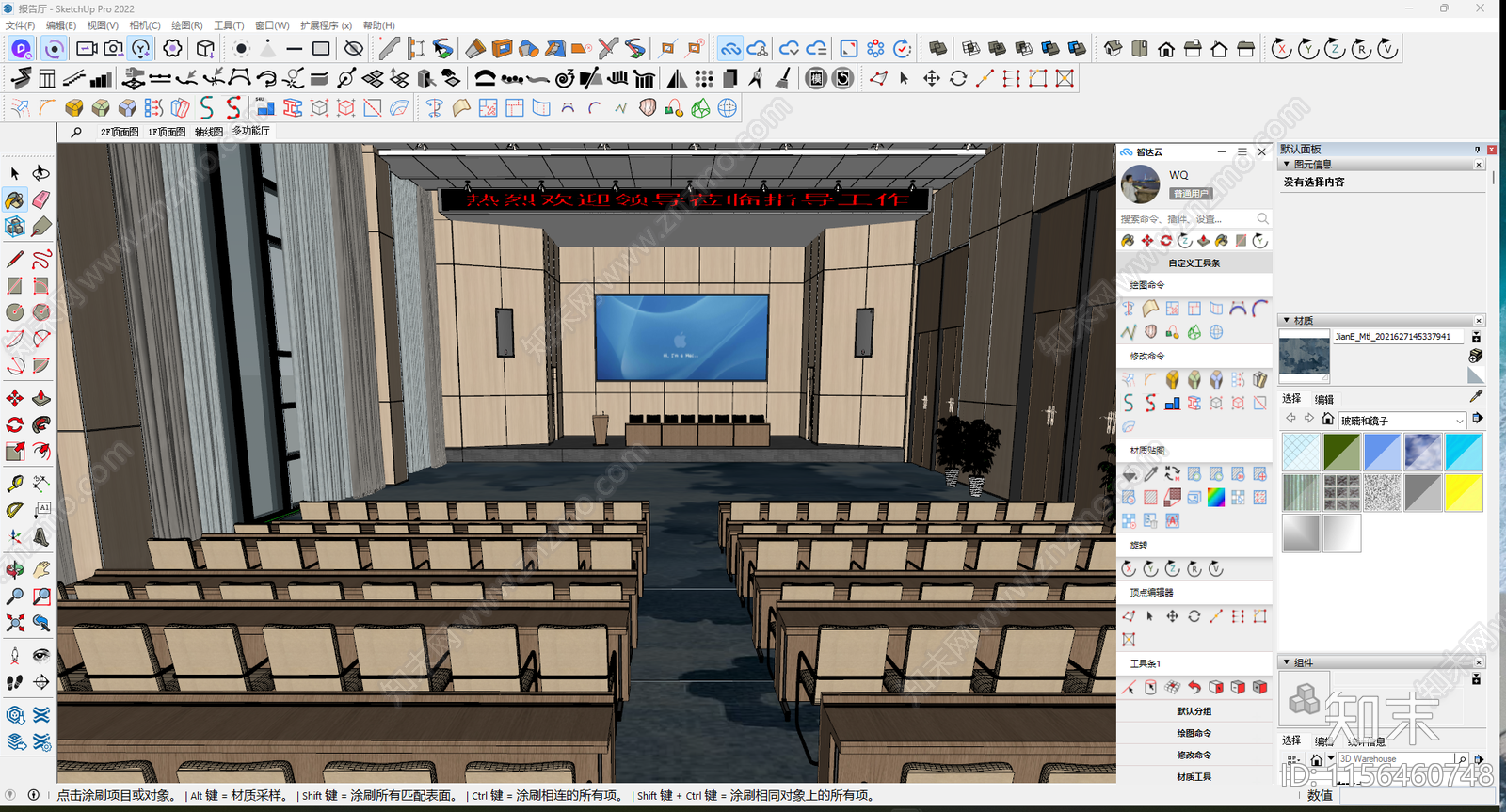
Task: Switch to the 多功能厅 scene tab
Action: 251,131
